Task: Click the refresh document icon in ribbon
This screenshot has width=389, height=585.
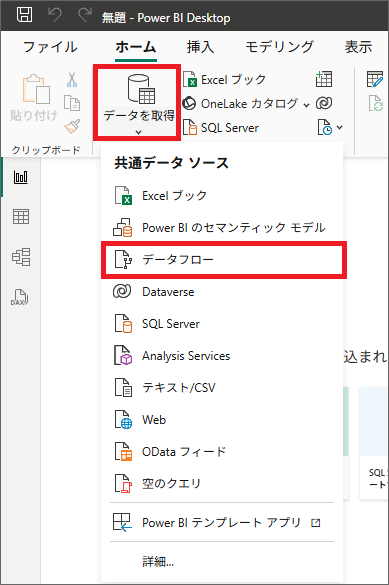Action: click(376, 103)
